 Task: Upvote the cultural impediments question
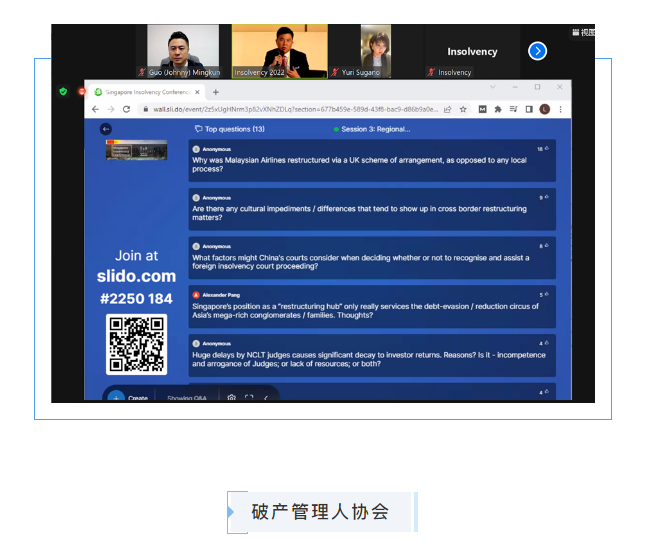546,198
